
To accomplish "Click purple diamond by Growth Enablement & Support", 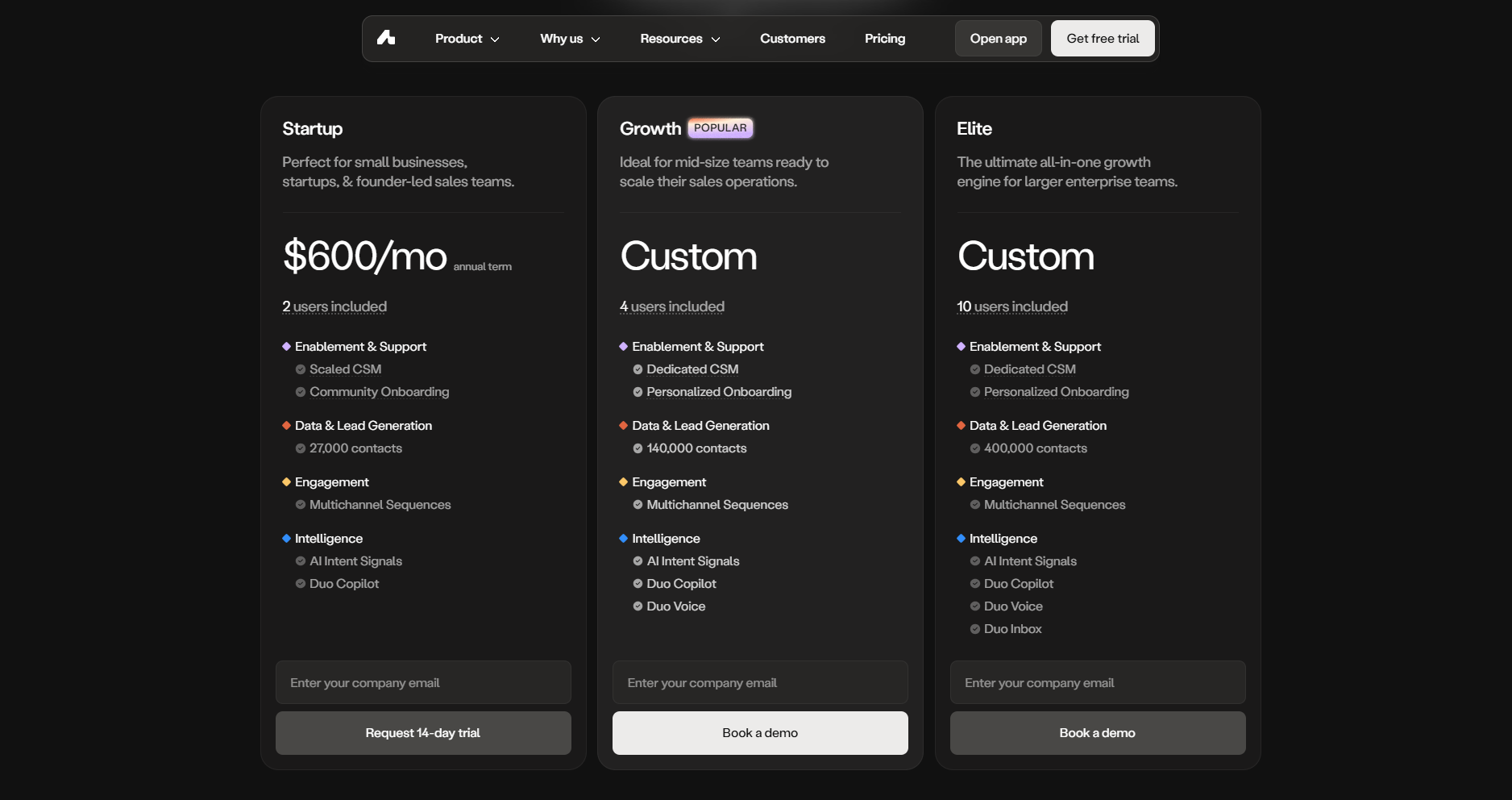I will 623,346.
